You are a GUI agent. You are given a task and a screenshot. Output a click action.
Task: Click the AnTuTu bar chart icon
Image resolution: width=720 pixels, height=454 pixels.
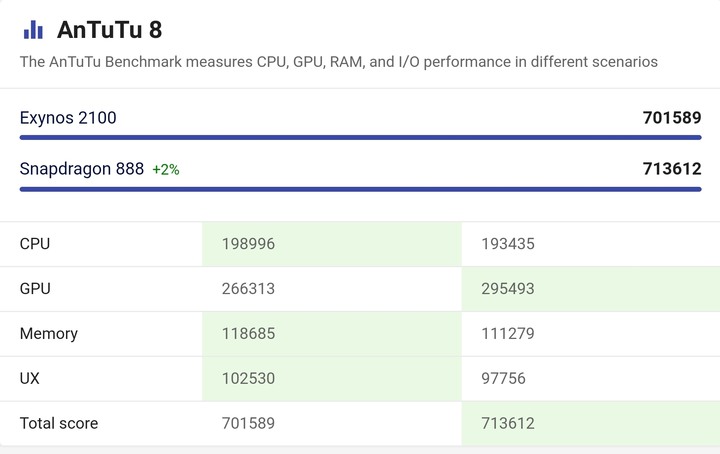click(33, 30)
